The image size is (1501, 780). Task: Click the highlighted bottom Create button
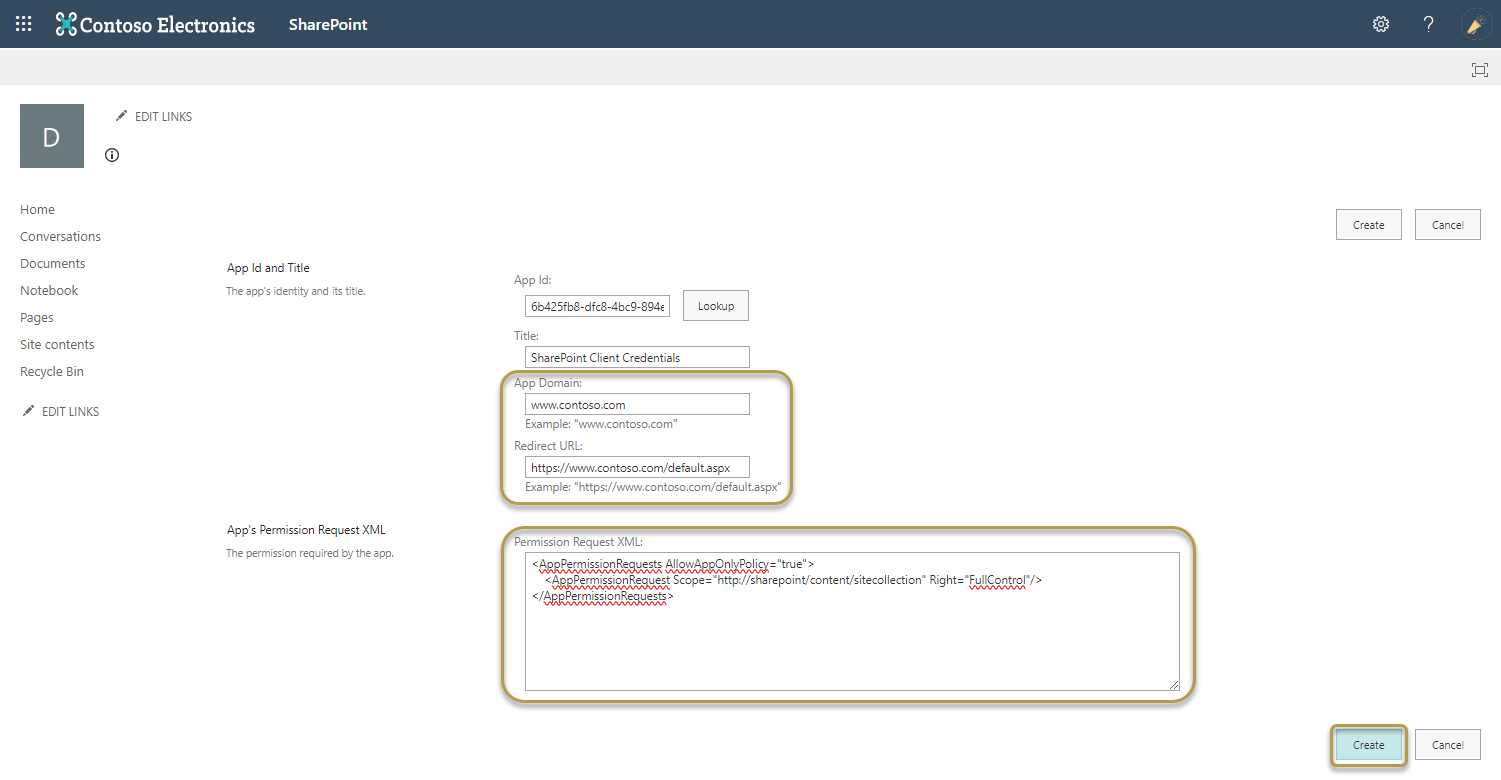tap(1368, 745)
